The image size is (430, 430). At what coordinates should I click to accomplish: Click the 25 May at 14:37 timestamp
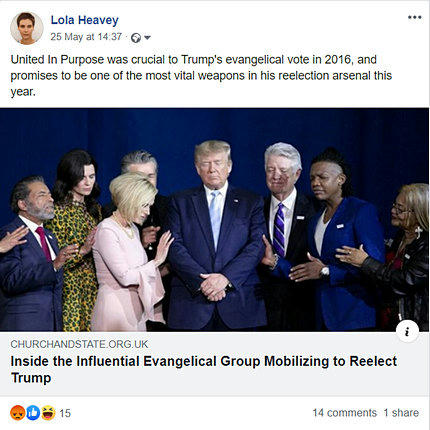tap(86, 37)
